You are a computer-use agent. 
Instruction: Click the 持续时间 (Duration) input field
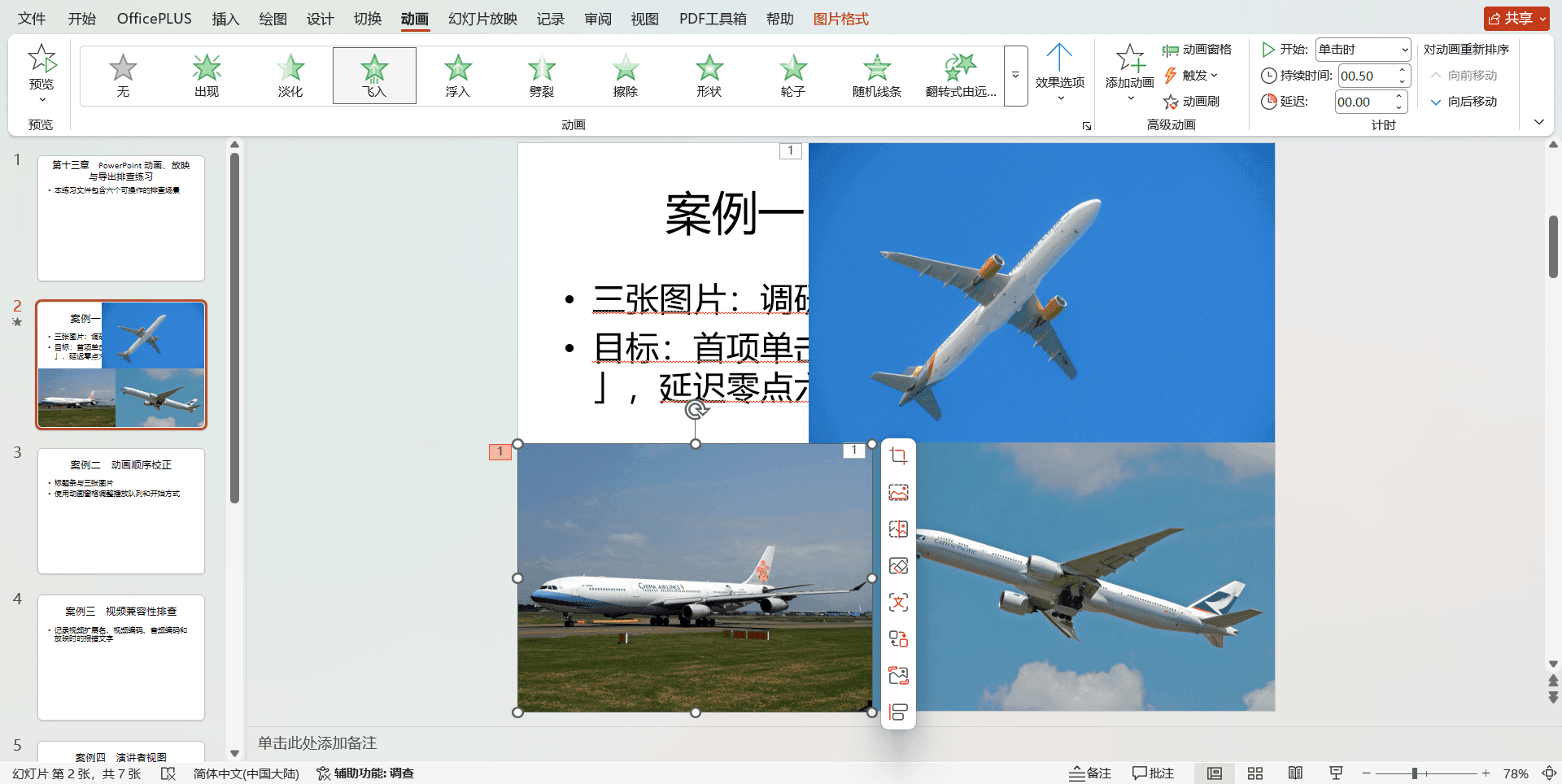point(1372,76)
